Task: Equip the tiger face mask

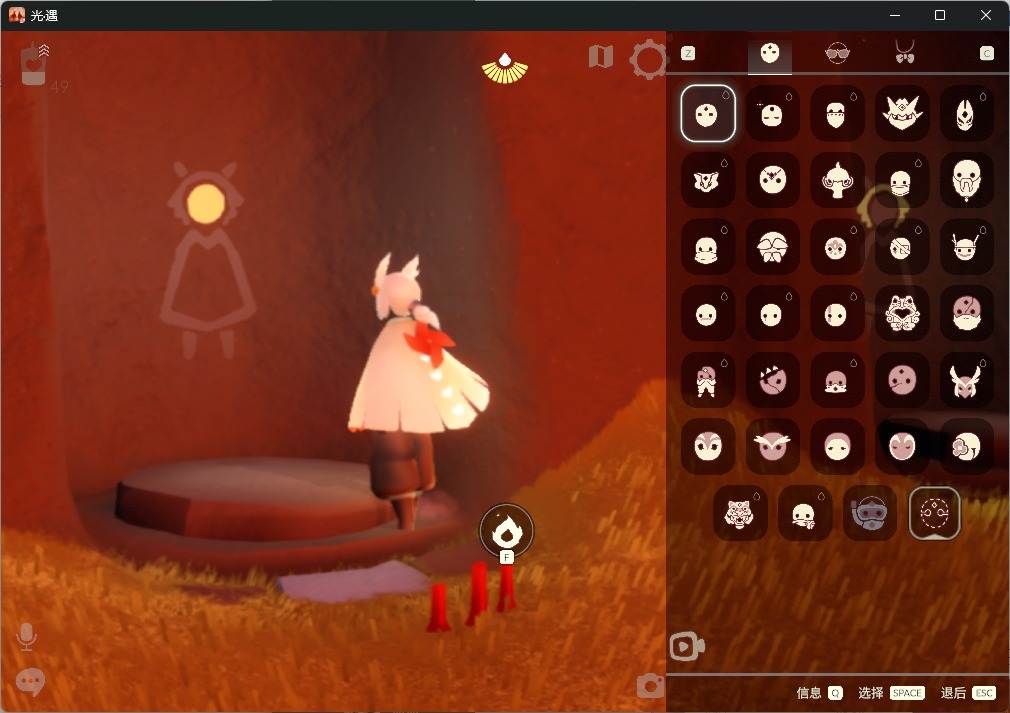Action: pos(740,513)
